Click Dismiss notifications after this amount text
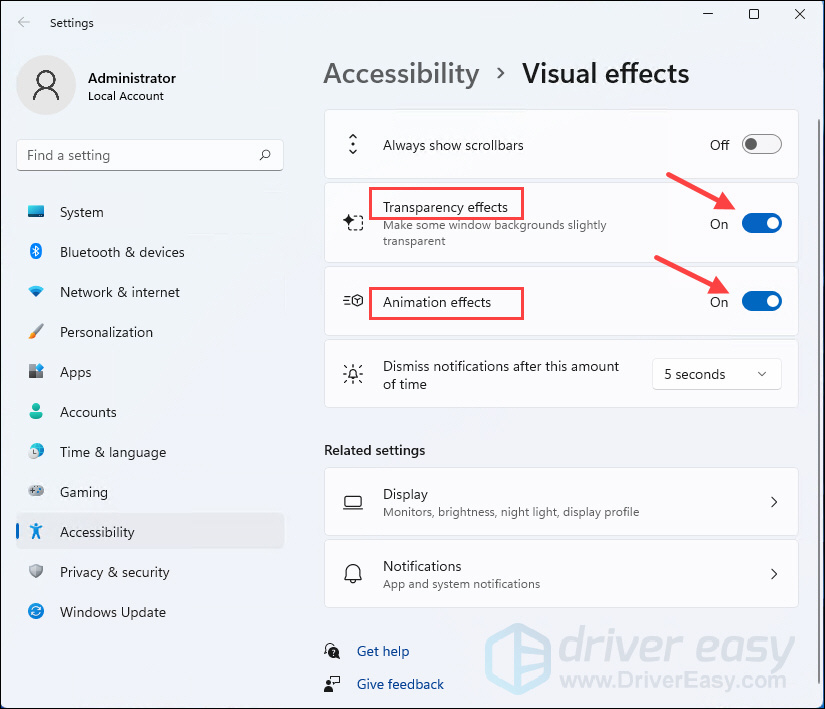Screen dimensions: 825x709 pyautogui.click(x=501, y=375)
